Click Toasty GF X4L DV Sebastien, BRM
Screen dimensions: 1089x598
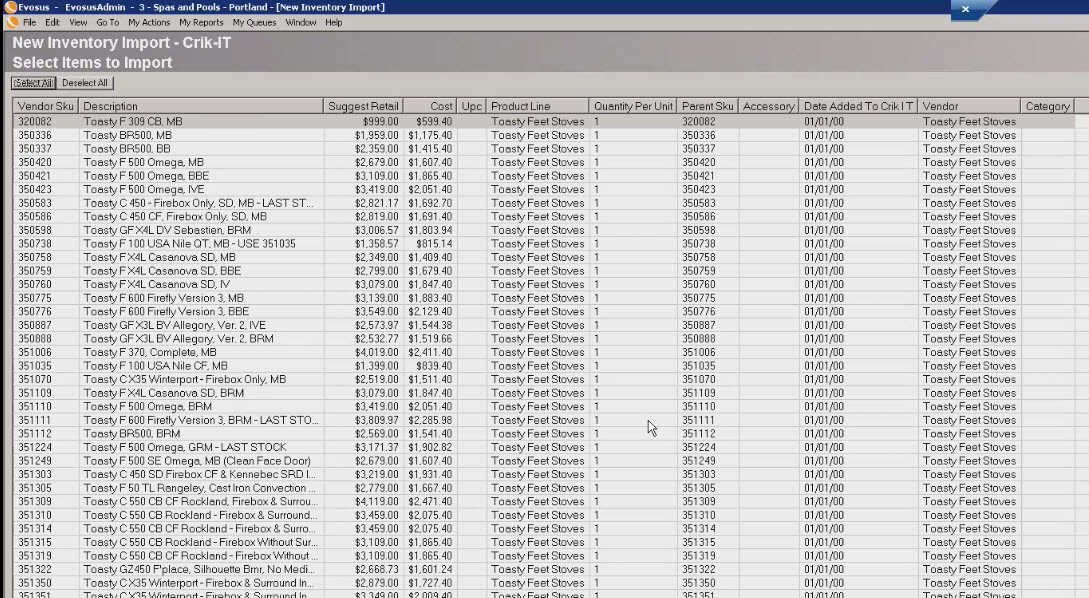click(x=167, y=230)
